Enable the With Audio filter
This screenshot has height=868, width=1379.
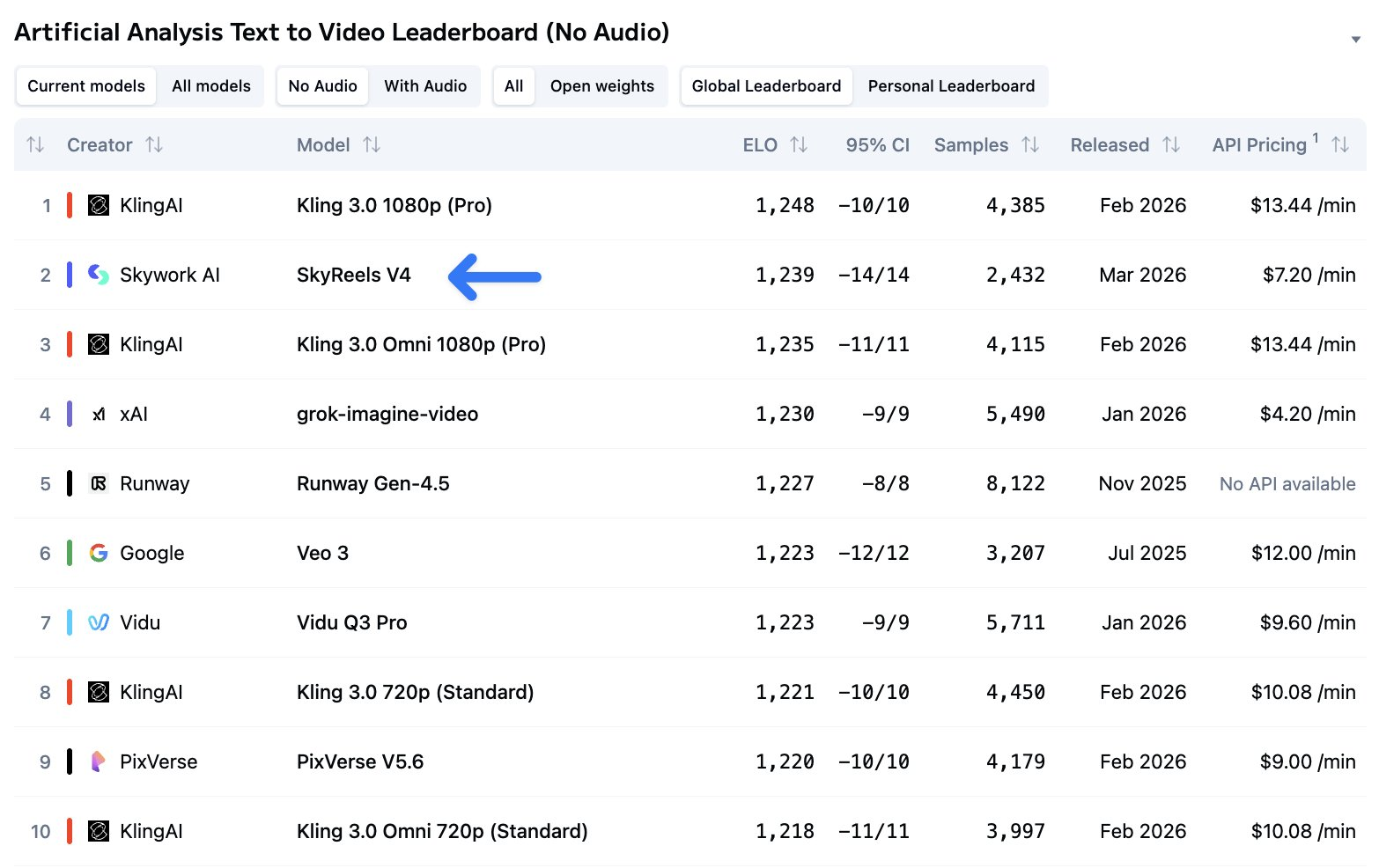[x=425, y=86]
